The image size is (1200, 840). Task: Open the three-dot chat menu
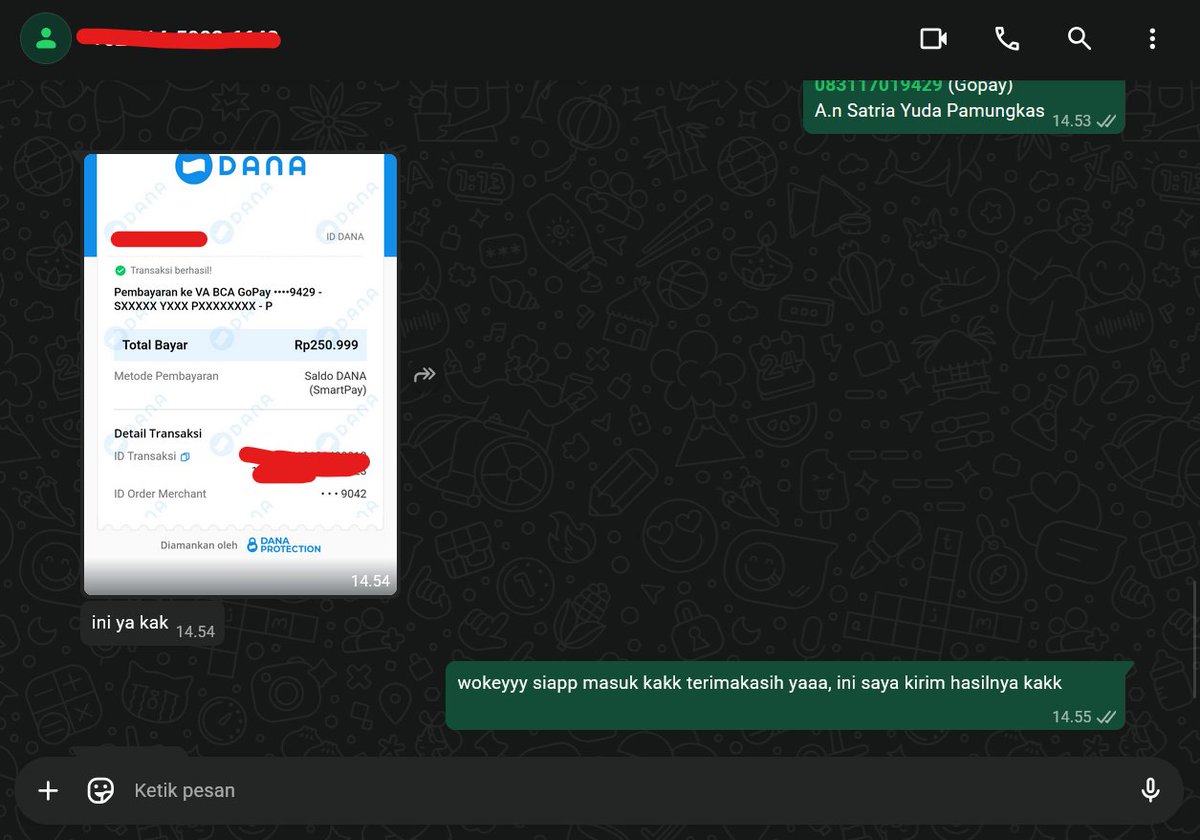pos(1152,39)
